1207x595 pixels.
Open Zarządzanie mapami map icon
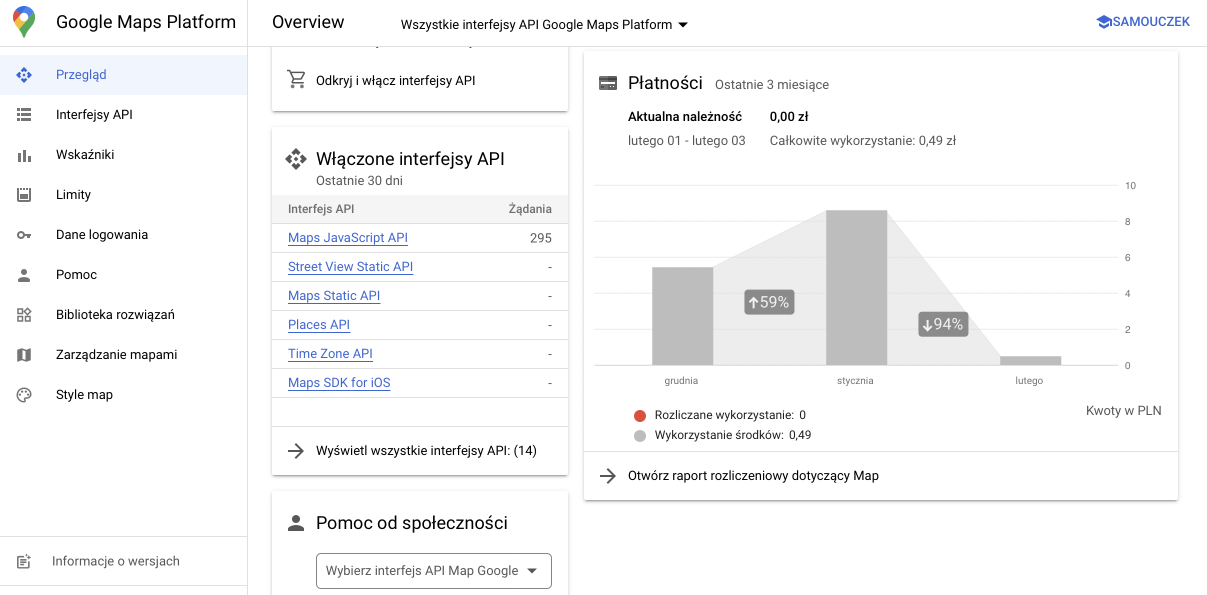pos(24,354)
